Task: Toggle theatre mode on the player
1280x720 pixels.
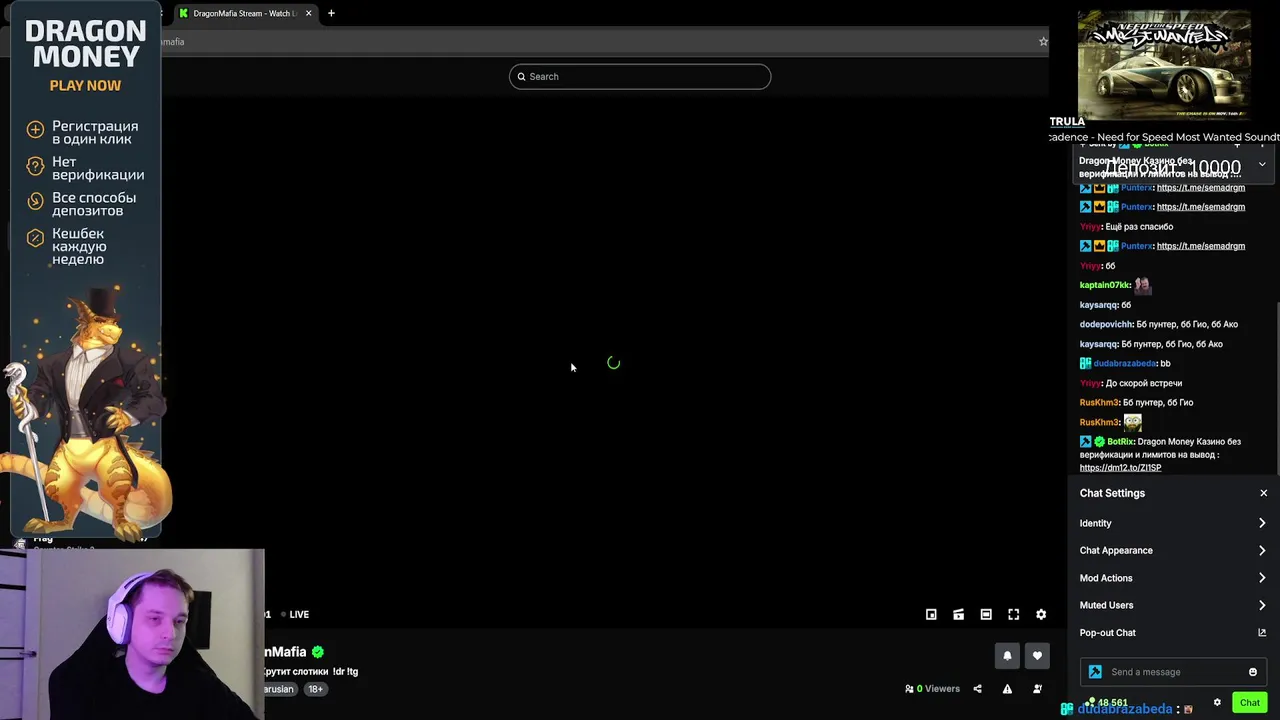Action: coord(986,614)
